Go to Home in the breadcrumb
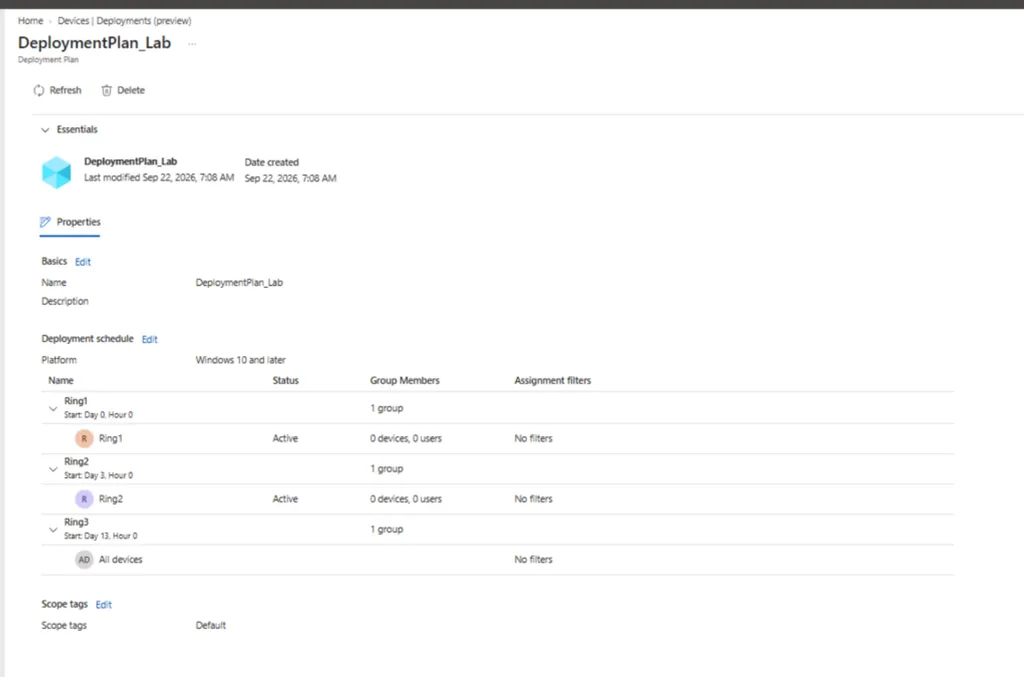This screenshot has width=1024, height=677. 31,21
